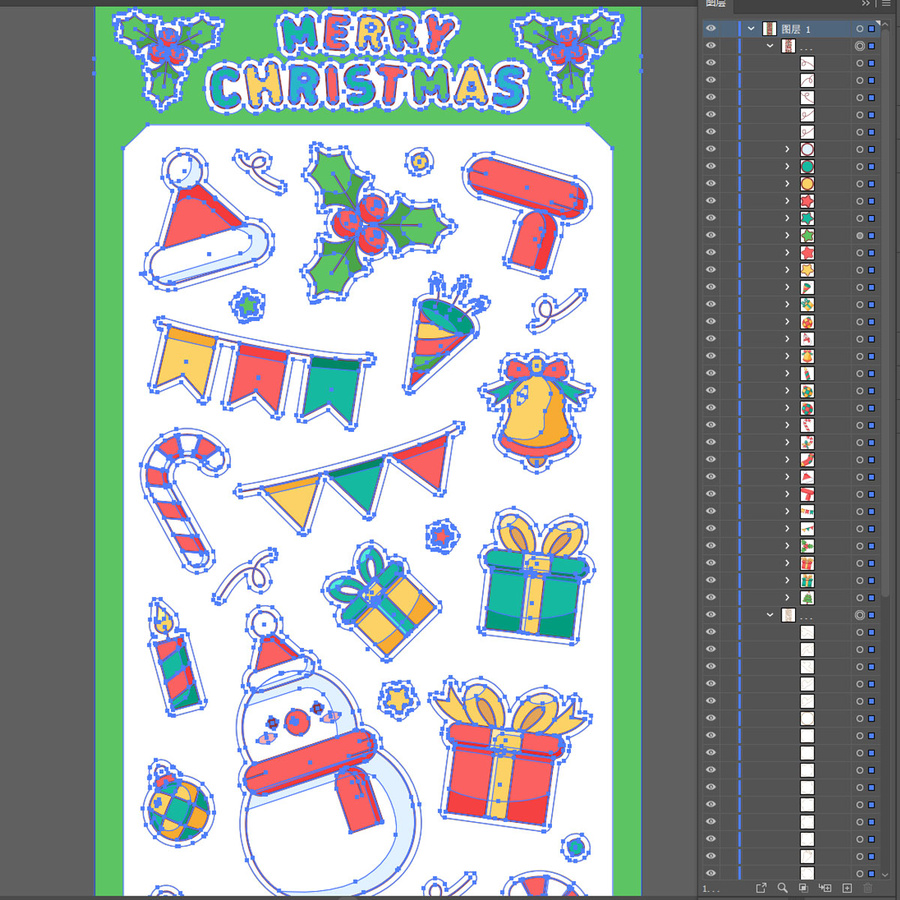Click the Layers panel scroll-up arrow
Viewport: 900px width, 900px height.
[x=885, y=25]
